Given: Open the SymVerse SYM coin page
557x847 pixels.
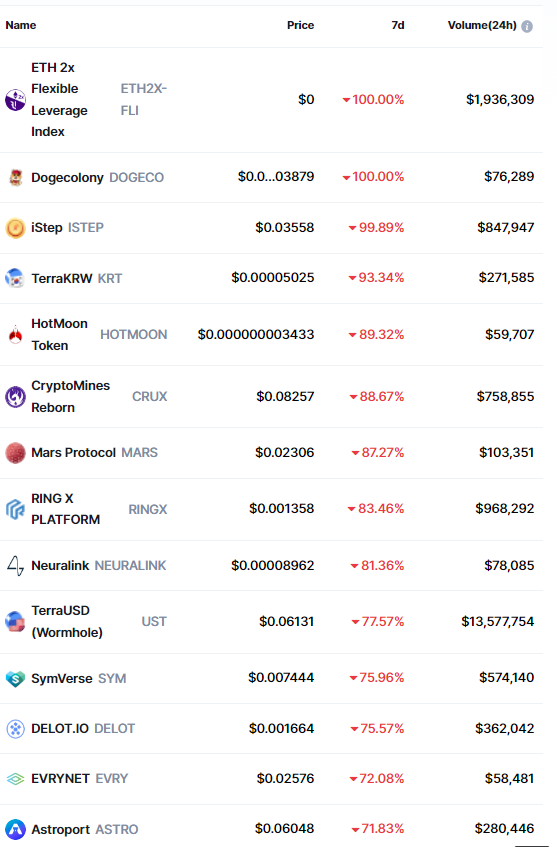Looking at the screenshot, I should tap(78, 678).
